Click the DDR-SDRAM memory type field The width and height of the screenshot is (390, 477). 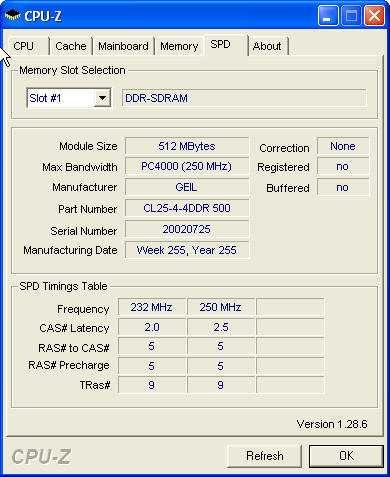pyautogui.click(x=244, y=98)
